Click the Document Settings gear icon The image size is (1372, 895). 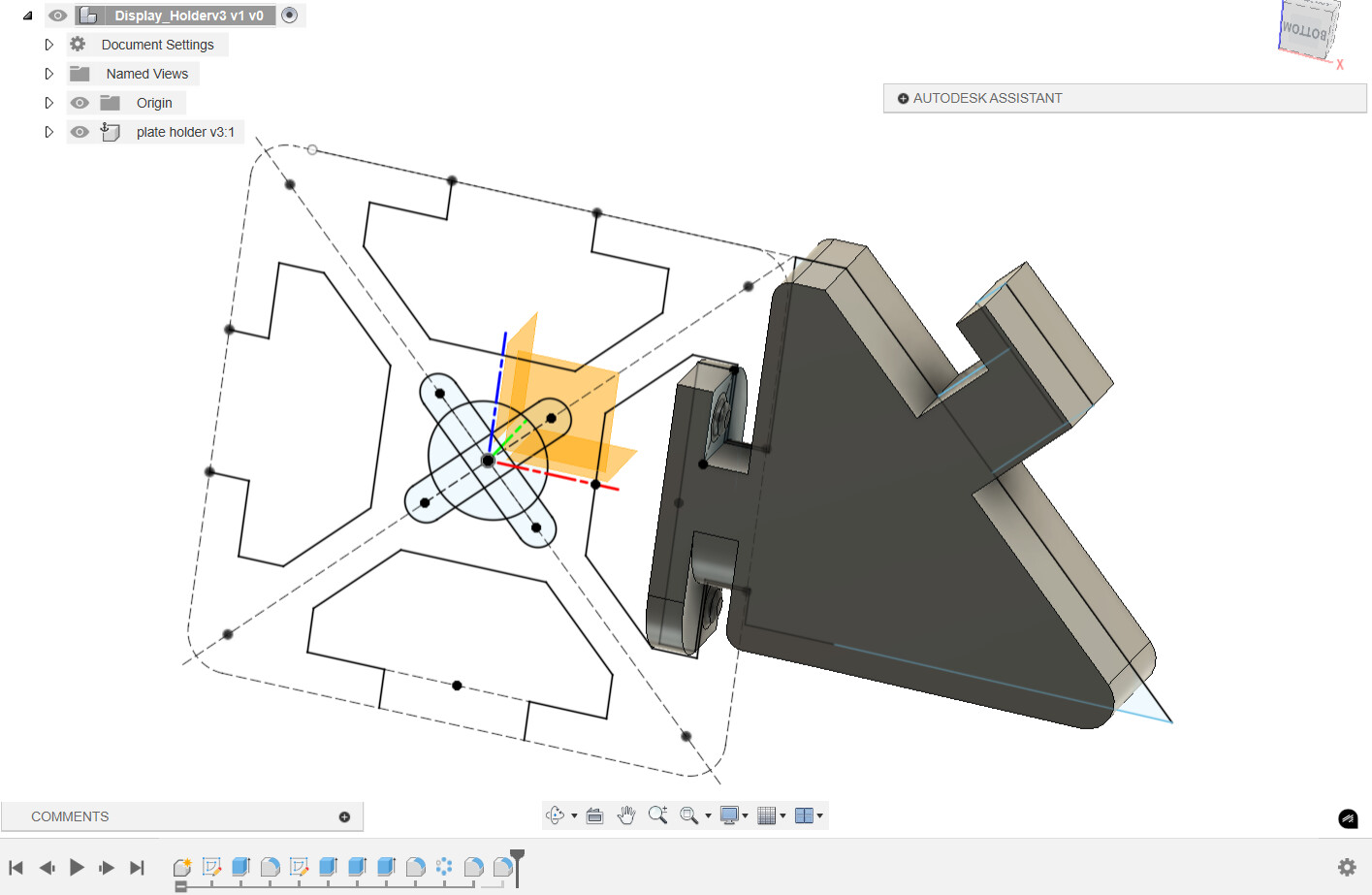pos(79,45)
